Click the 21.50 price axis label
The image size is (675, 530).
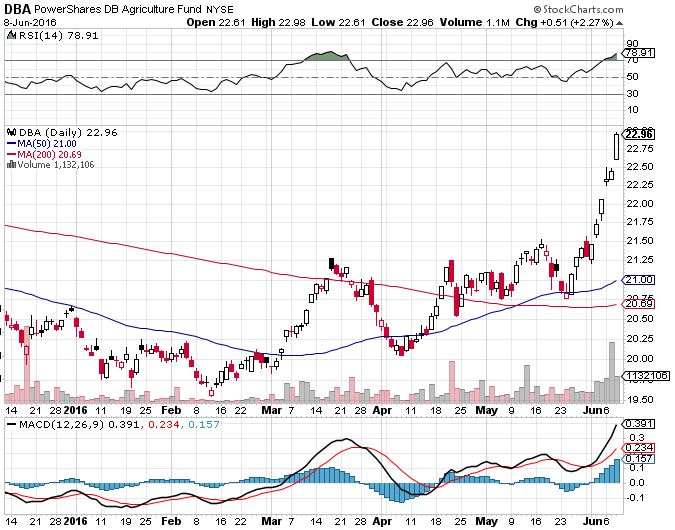(x=640, y=241)
